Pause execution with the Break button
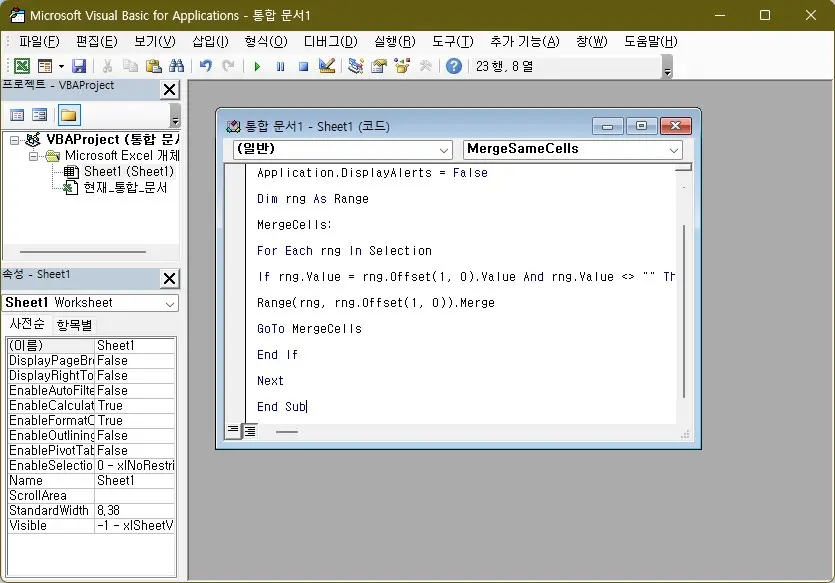 tap(281, 67)
